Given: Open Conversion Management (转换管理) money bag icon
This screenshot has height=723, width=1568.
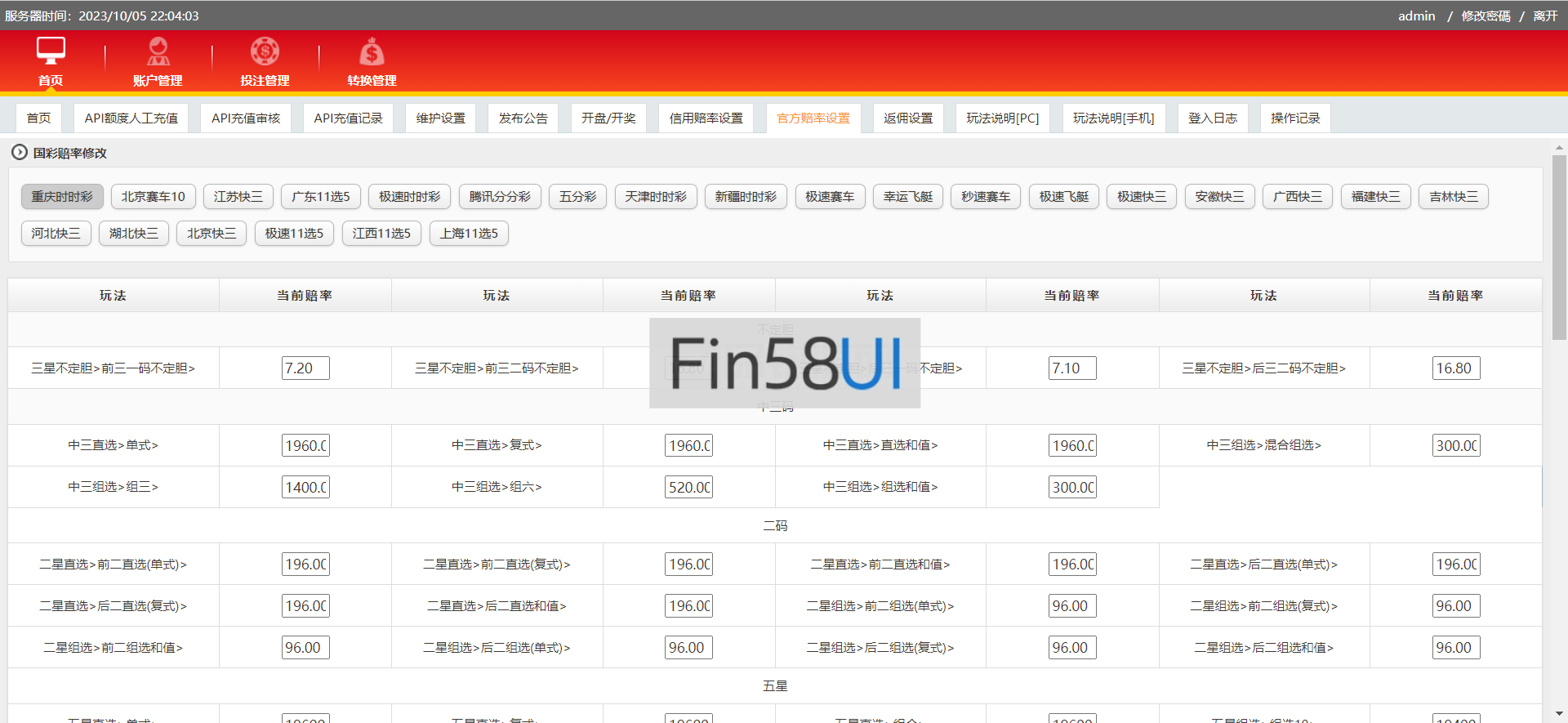Looking at the screenshot, I should pyautogui.click(x=372, y=52).
